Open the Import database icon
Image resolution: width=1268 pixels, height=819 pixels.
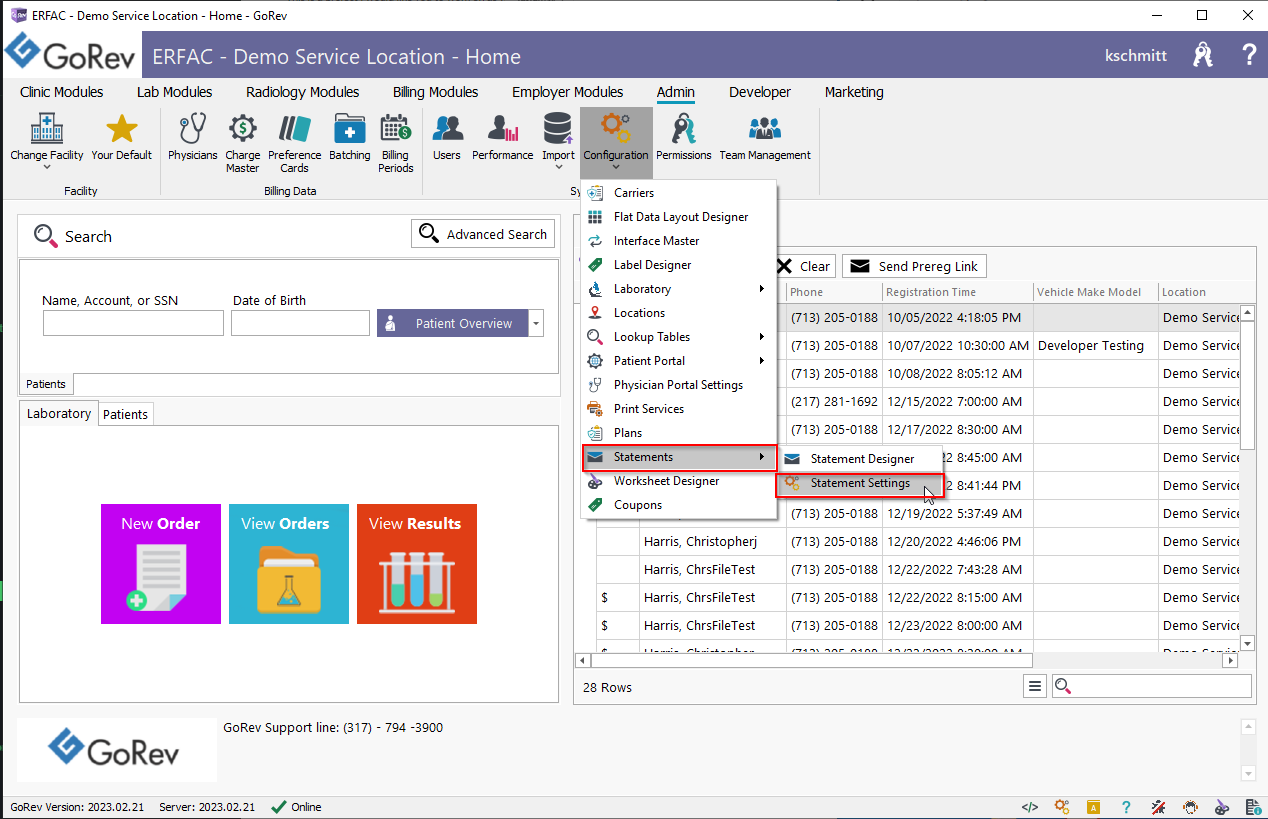[x=558, y=129]
